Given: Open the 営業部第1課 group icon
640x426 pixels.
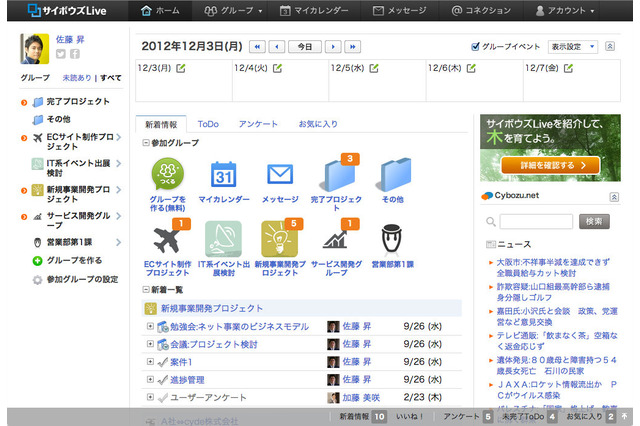Looking at the screenshot, I should point(392,239).
